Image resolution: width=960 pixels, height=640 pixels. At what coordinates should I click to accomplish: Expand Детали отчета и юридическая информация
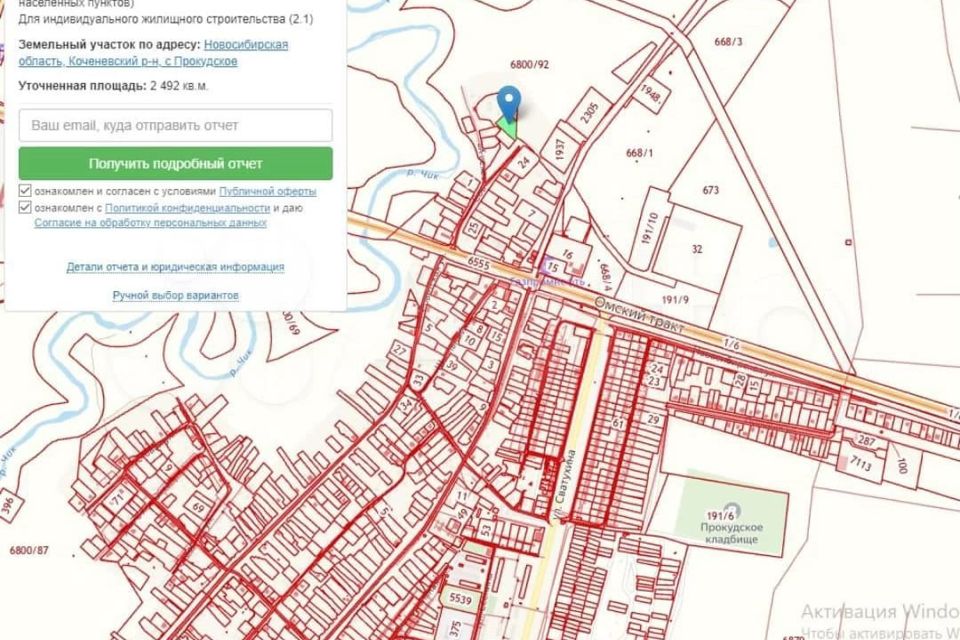[175, 267]
